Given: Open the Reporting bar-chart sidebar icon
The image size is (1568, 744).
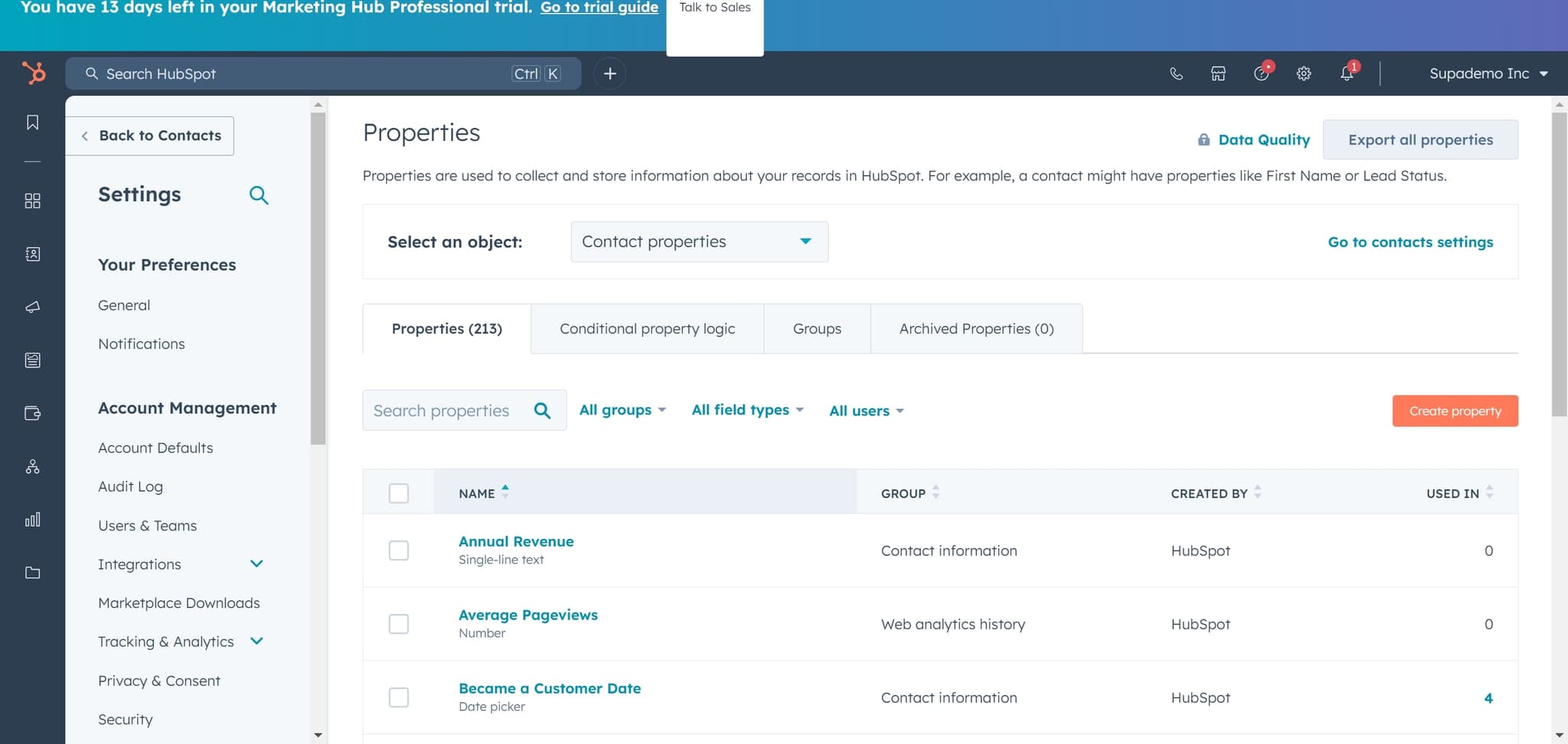Looking at the screenshot, I should tap(32, 519).
